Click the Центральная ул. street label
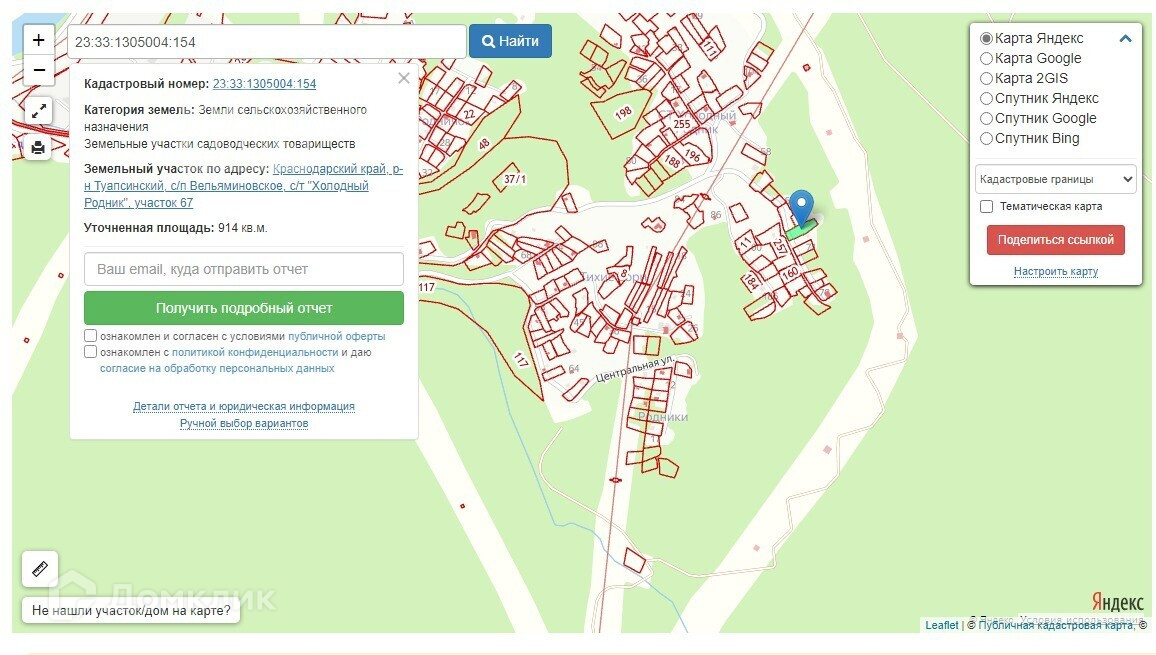 [635, 370]
